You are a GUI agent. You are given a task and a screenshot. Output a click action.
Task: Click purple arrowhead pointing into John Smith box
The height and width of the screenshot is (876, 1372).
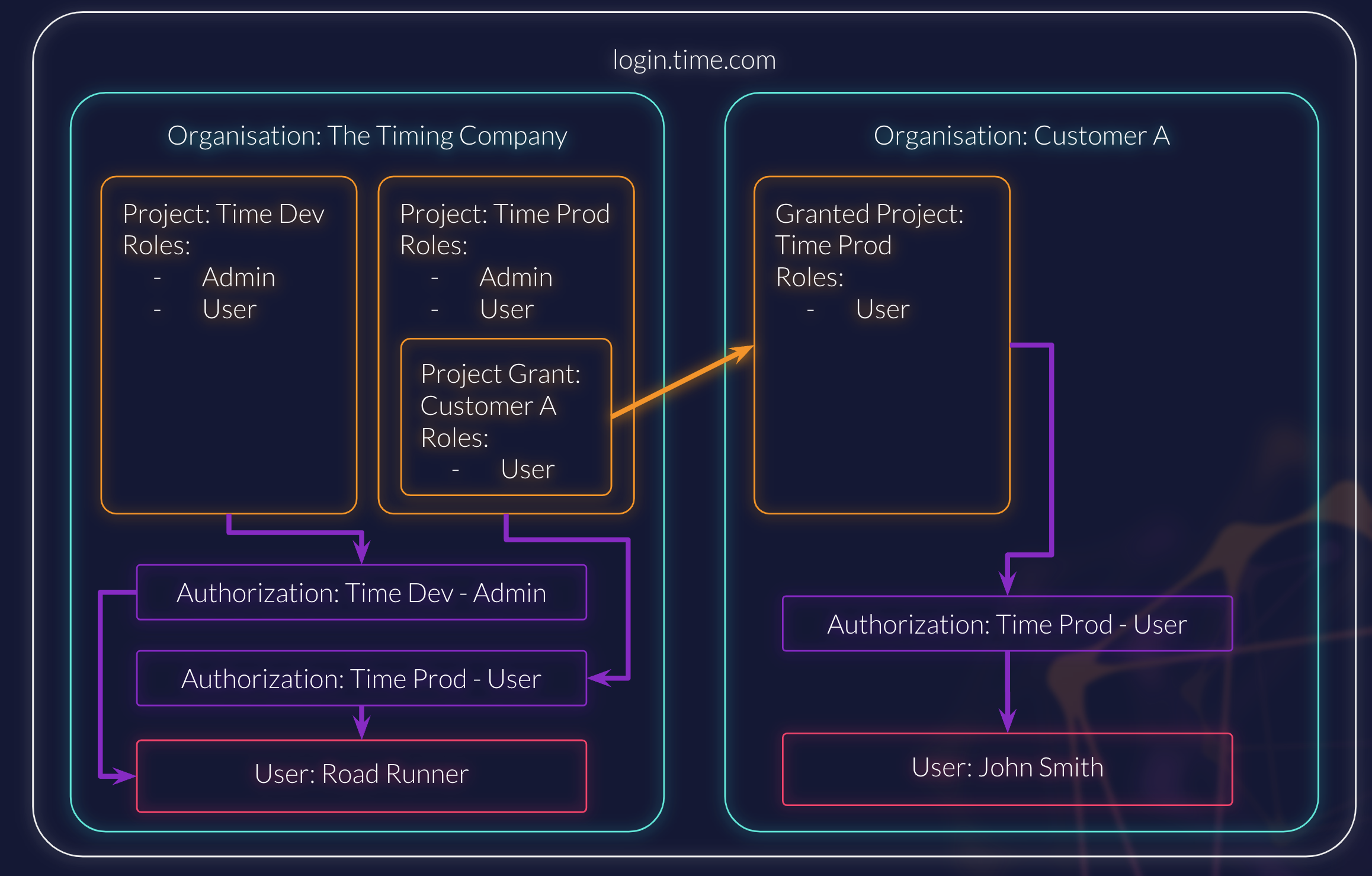[x=1007, y=722]
